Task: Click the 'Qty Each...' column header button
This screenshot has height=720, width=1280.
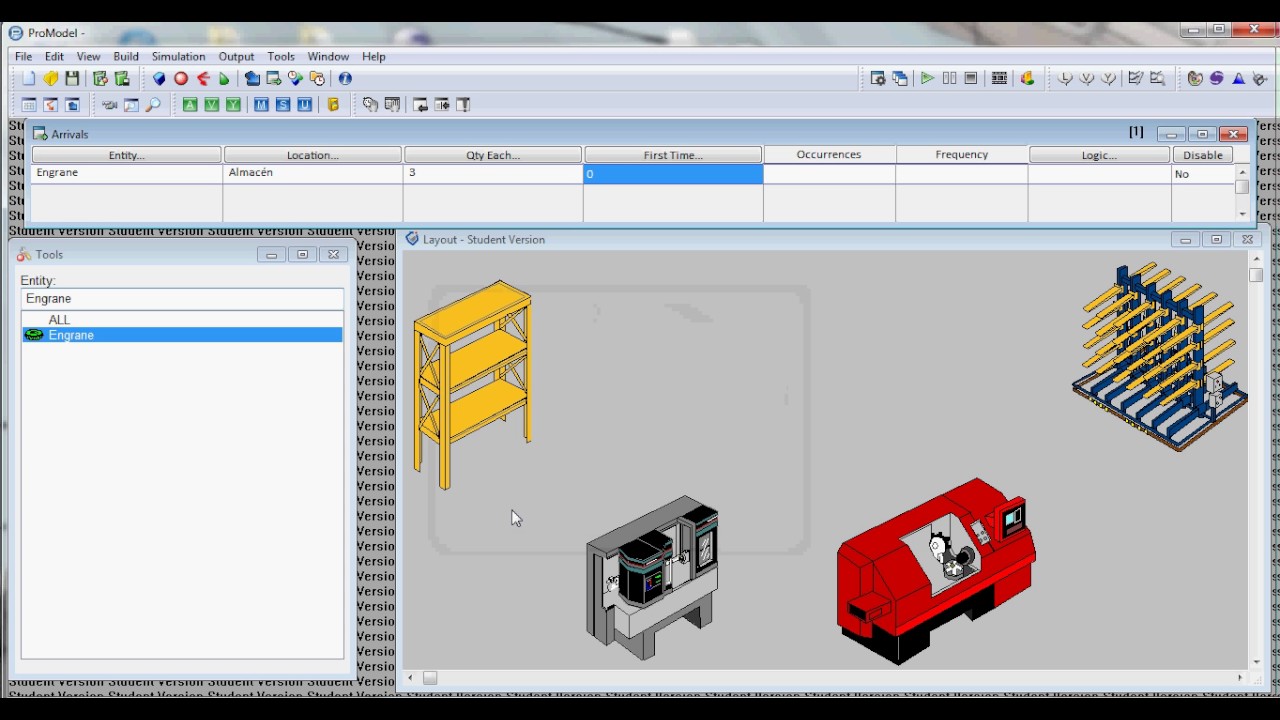Action: (493, 155)
